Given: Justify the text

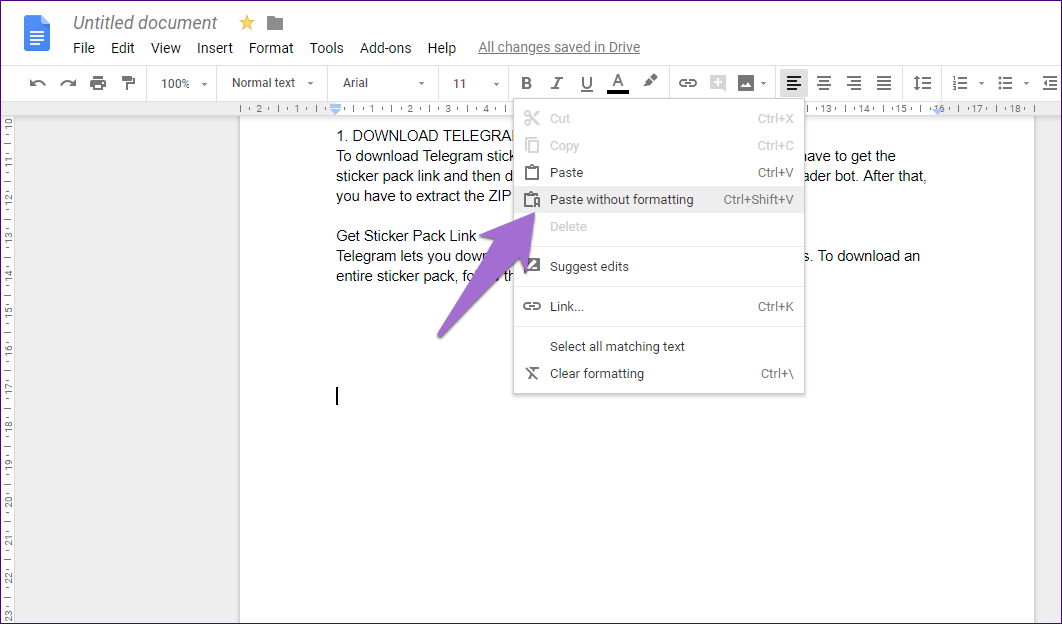Looking at the screenshot, I should 884,83.
